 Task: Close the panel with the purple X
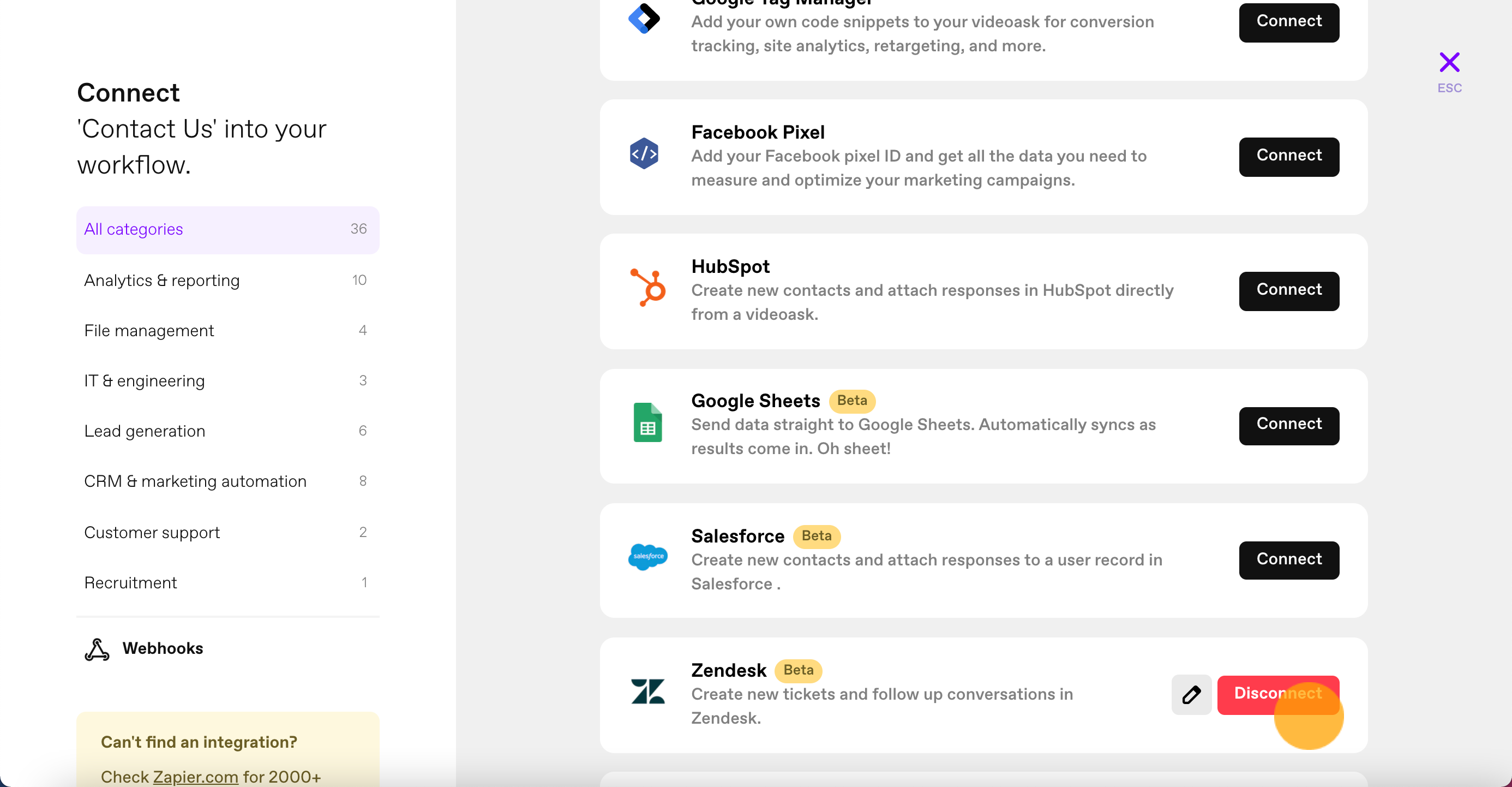pyautogui.click(x=1449, y=62)
